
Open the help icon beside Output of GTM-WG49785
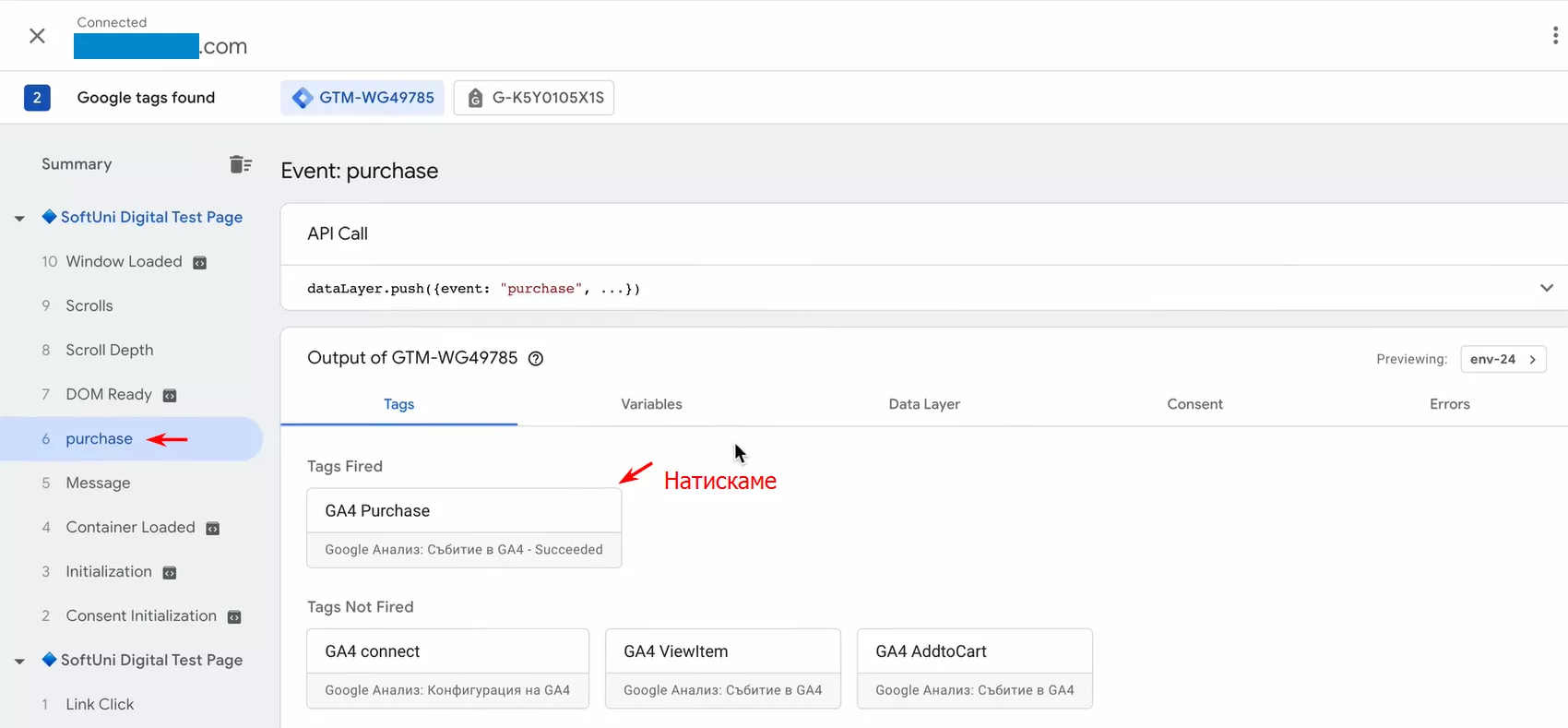[x=536, y=359]
